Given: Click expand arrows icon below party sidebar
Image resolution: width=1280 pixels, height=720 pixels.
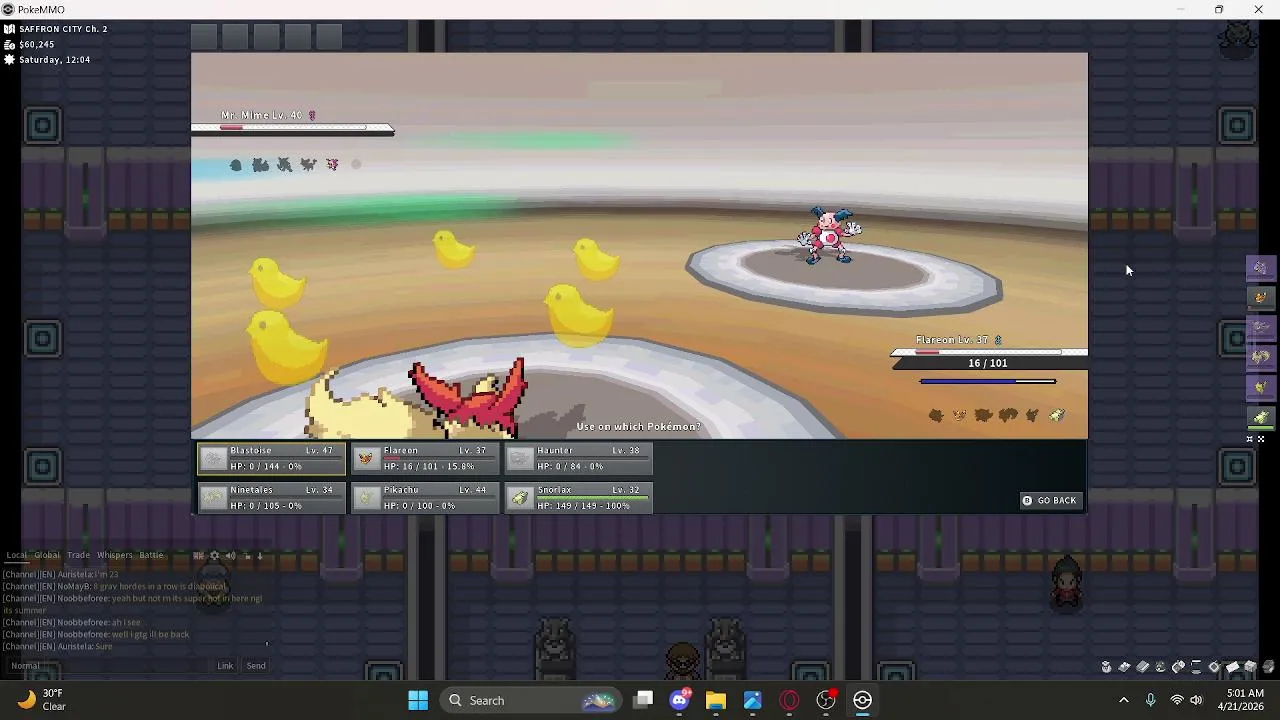Looking at the screenshot, I should click(x=1261, y=439).
